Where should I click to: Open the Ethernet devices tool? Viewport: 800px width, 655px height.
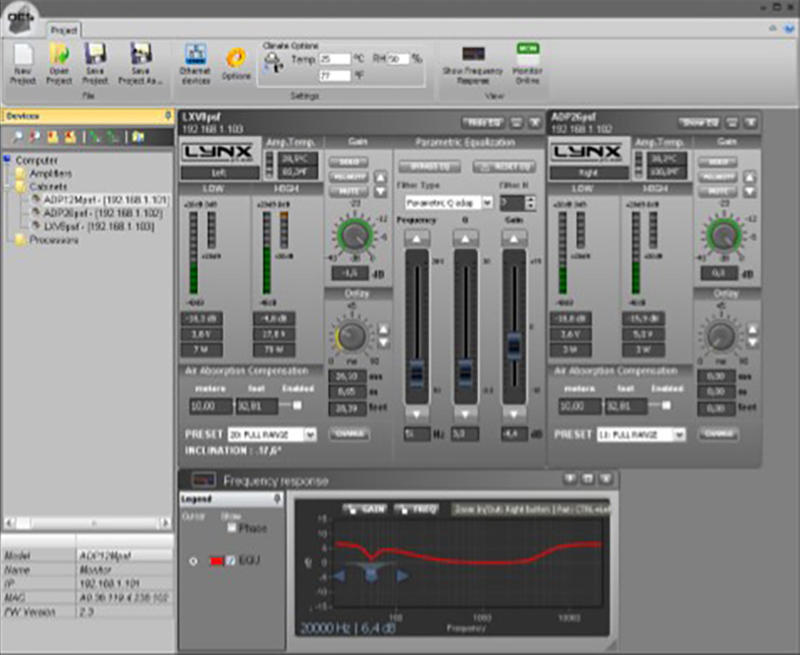click(x=195, y=55)
